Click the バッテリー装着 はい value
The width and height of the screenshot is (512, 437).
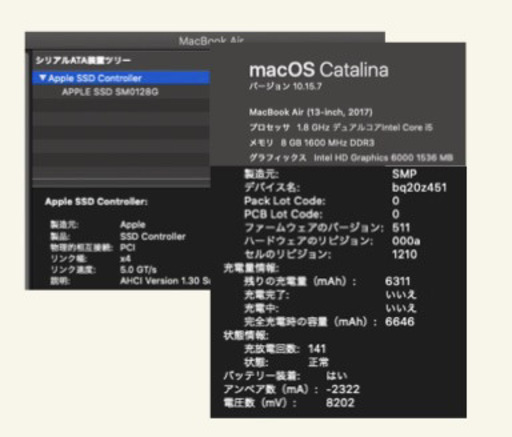336,376
